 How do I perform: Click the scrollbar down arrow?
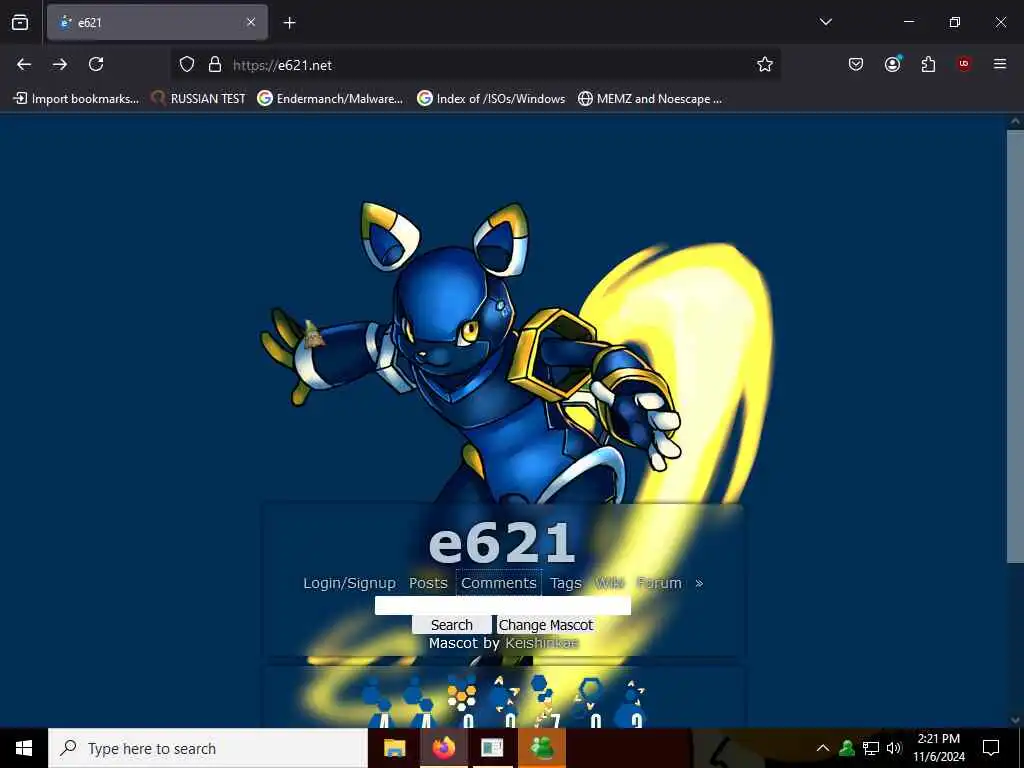coord(1015,720)
